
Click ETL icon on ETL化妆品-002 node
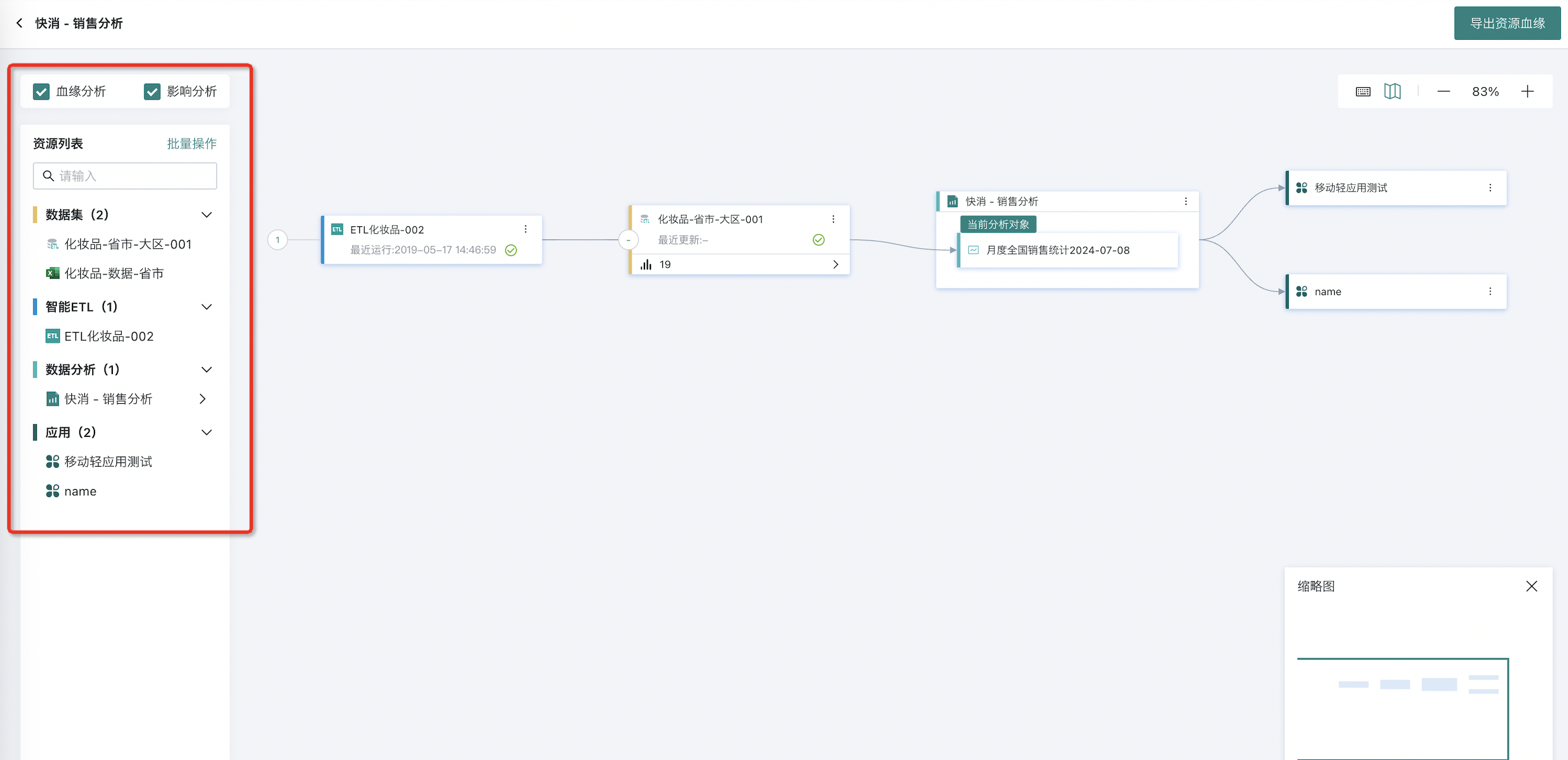(337, 229)
